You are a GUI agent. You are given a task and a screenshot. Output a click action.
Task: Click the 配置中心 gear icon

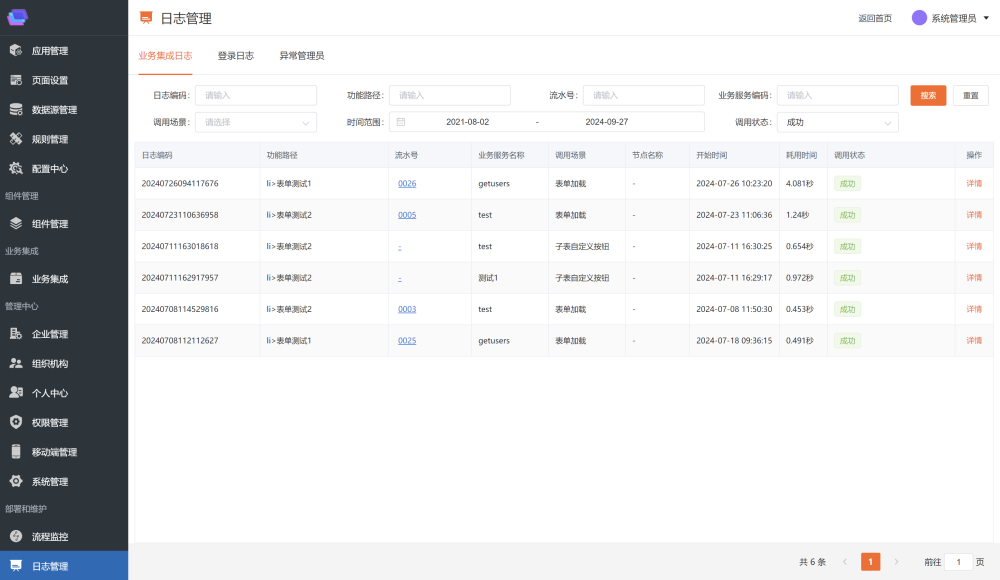tap(16, 169)
